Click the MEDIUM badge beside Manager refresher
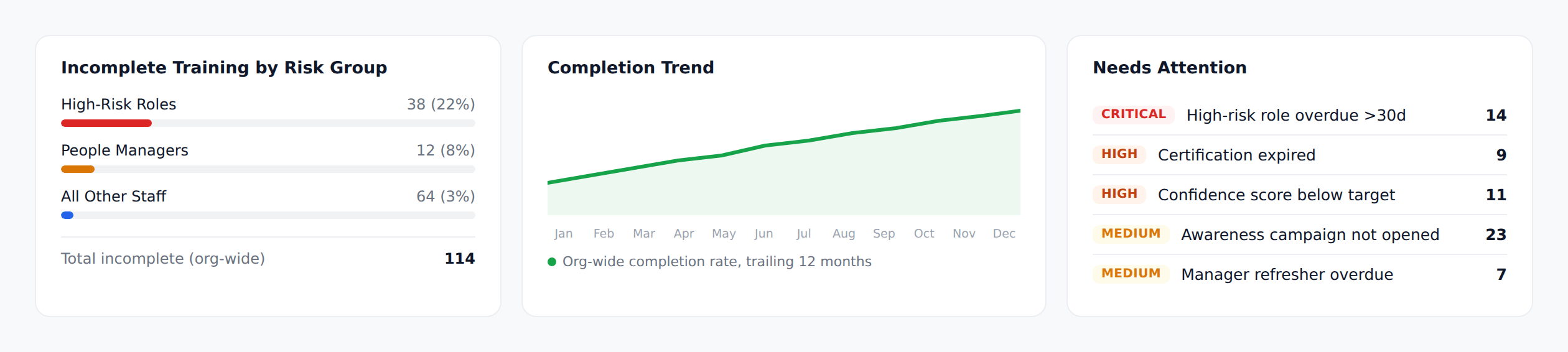1568x352 pixels. (x=1131, y=274)
